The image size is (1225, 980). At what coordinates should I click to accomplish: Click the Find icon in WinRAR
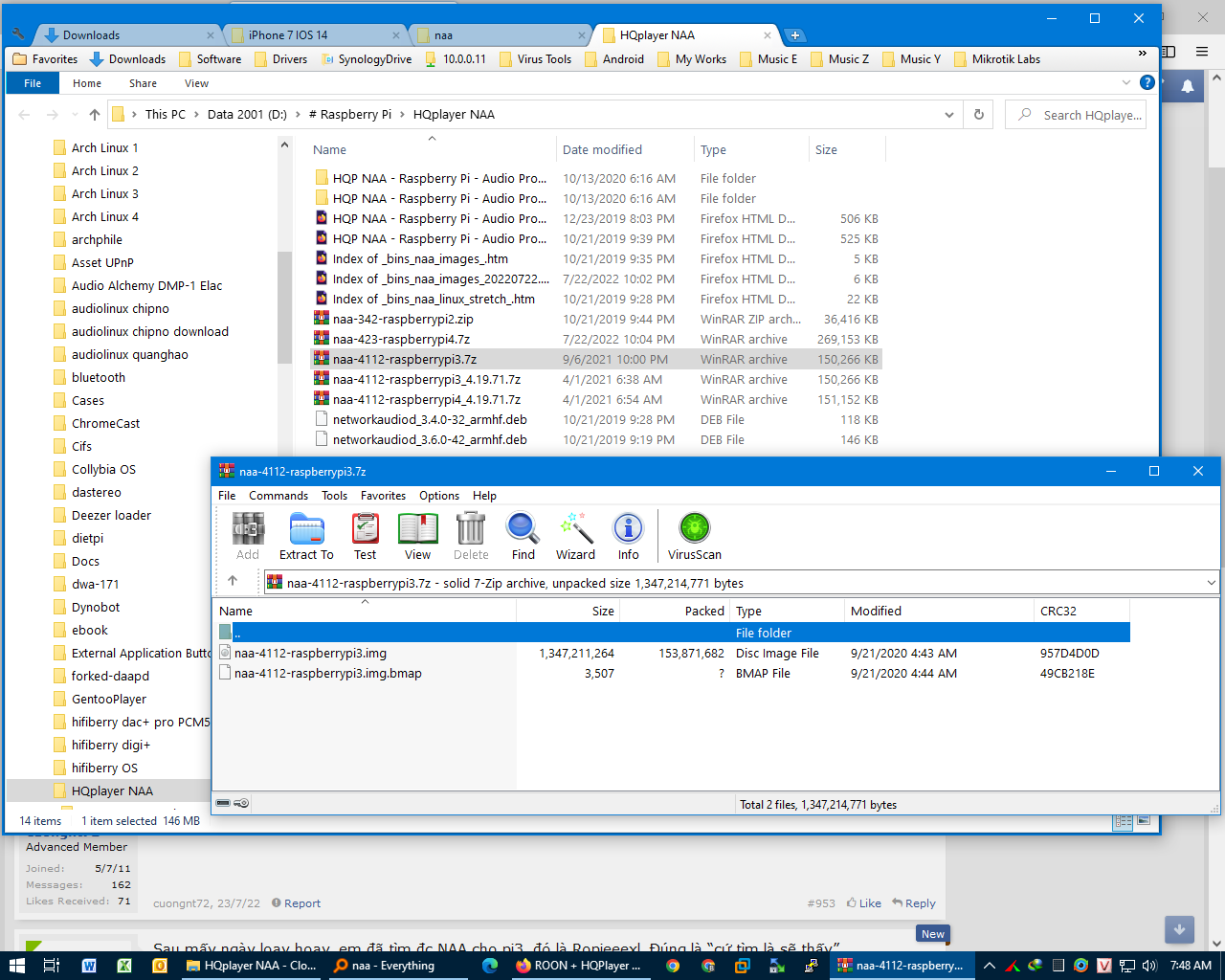[523, 536]
